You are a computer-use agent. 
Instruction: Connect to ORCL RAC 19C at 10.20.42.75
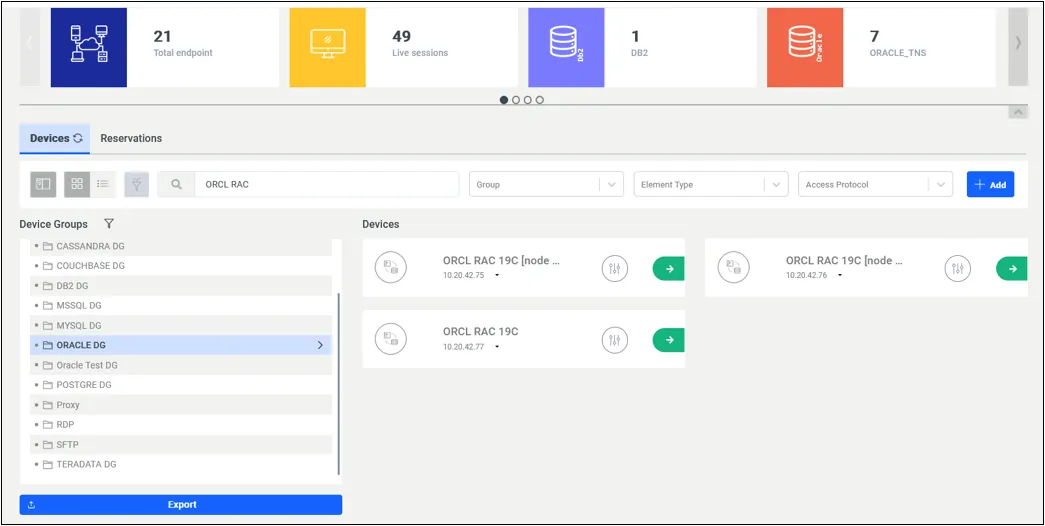668,269
